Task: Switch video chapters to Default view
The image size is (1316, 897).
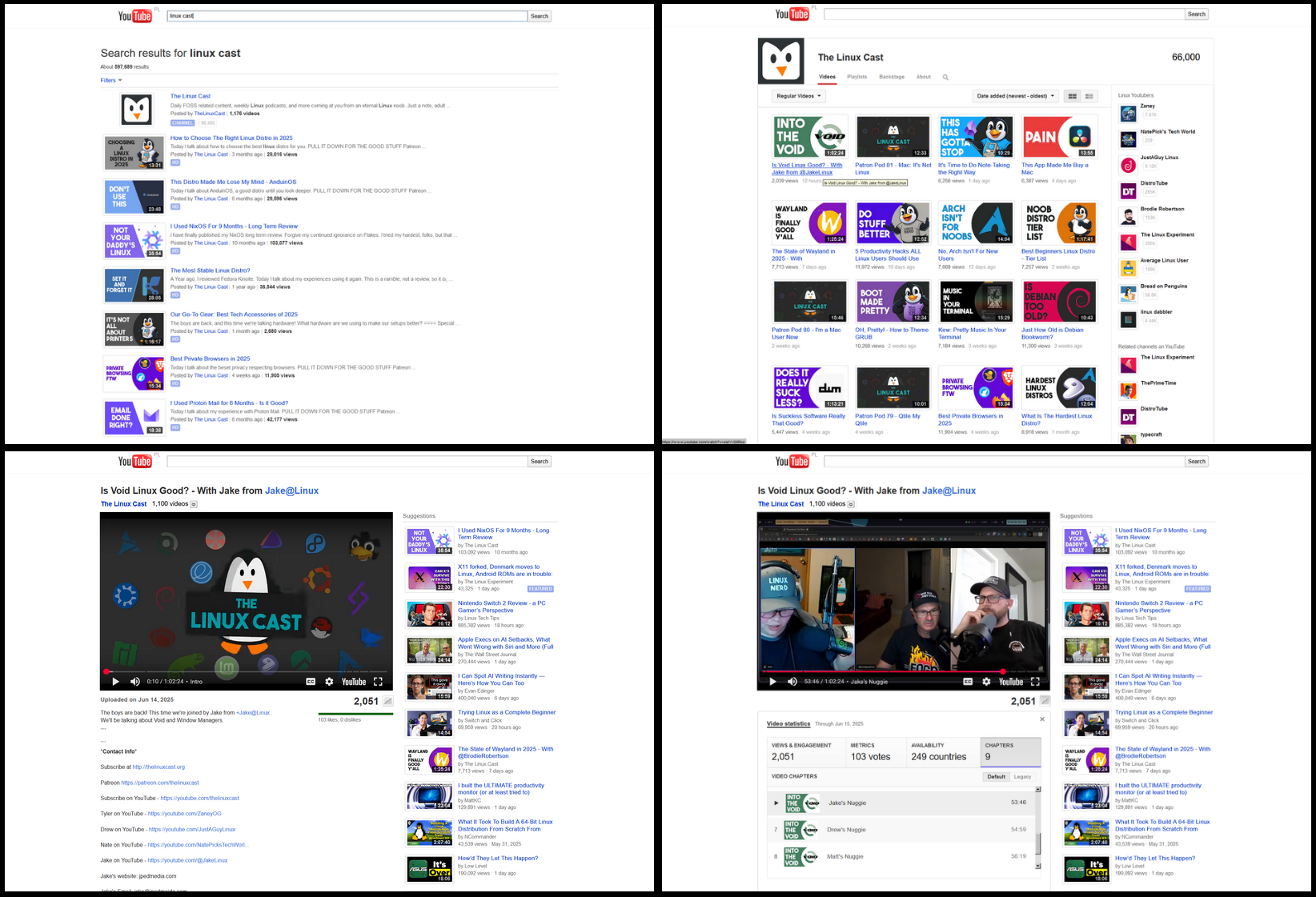Action: (x=997, y=776)
